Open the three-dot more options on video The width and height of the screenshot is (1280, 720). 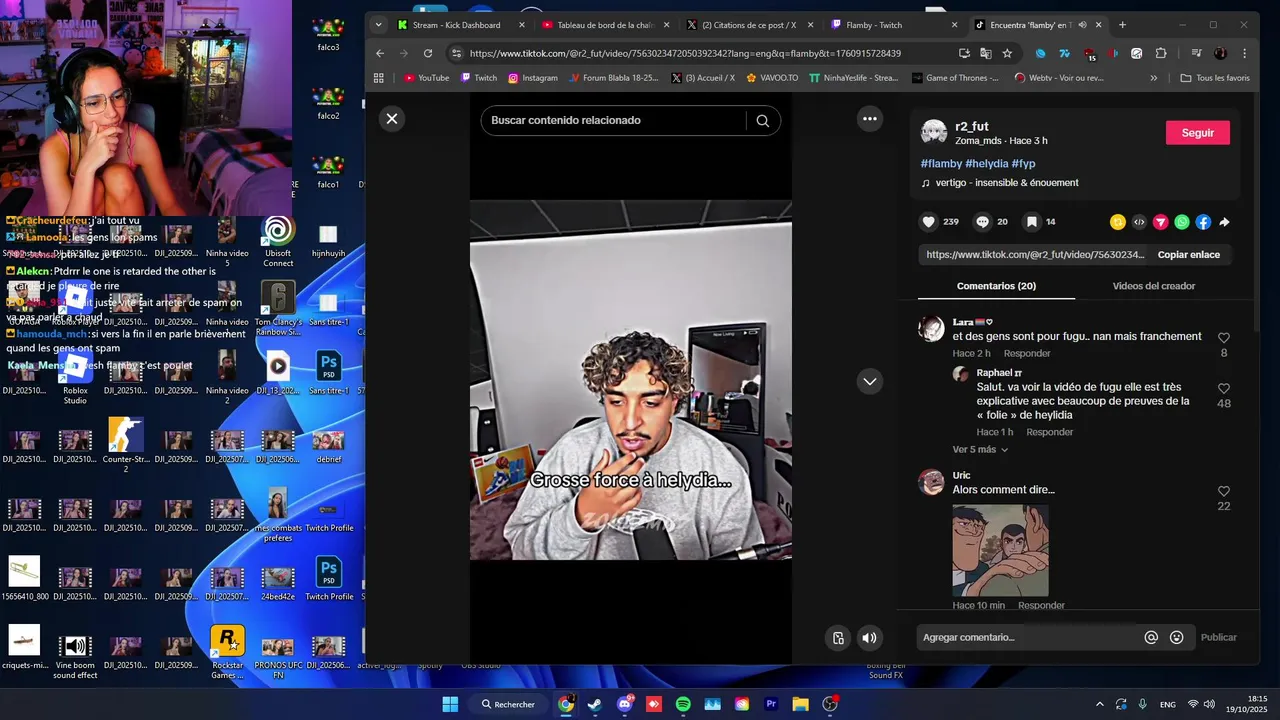pyautogui.click(x=870, y=119)
